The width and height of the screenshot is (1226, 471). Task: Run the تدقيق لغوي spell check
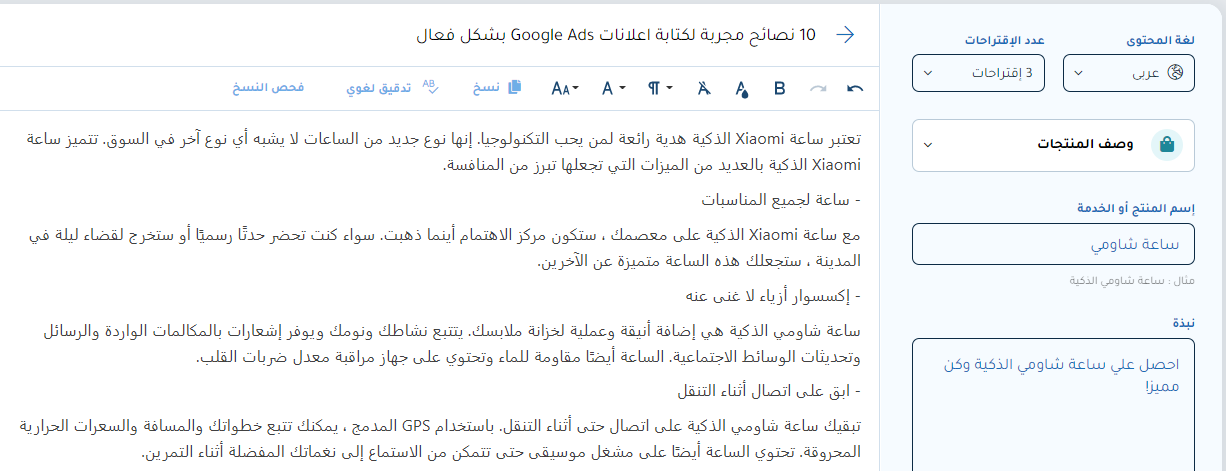tap(379, 88)
